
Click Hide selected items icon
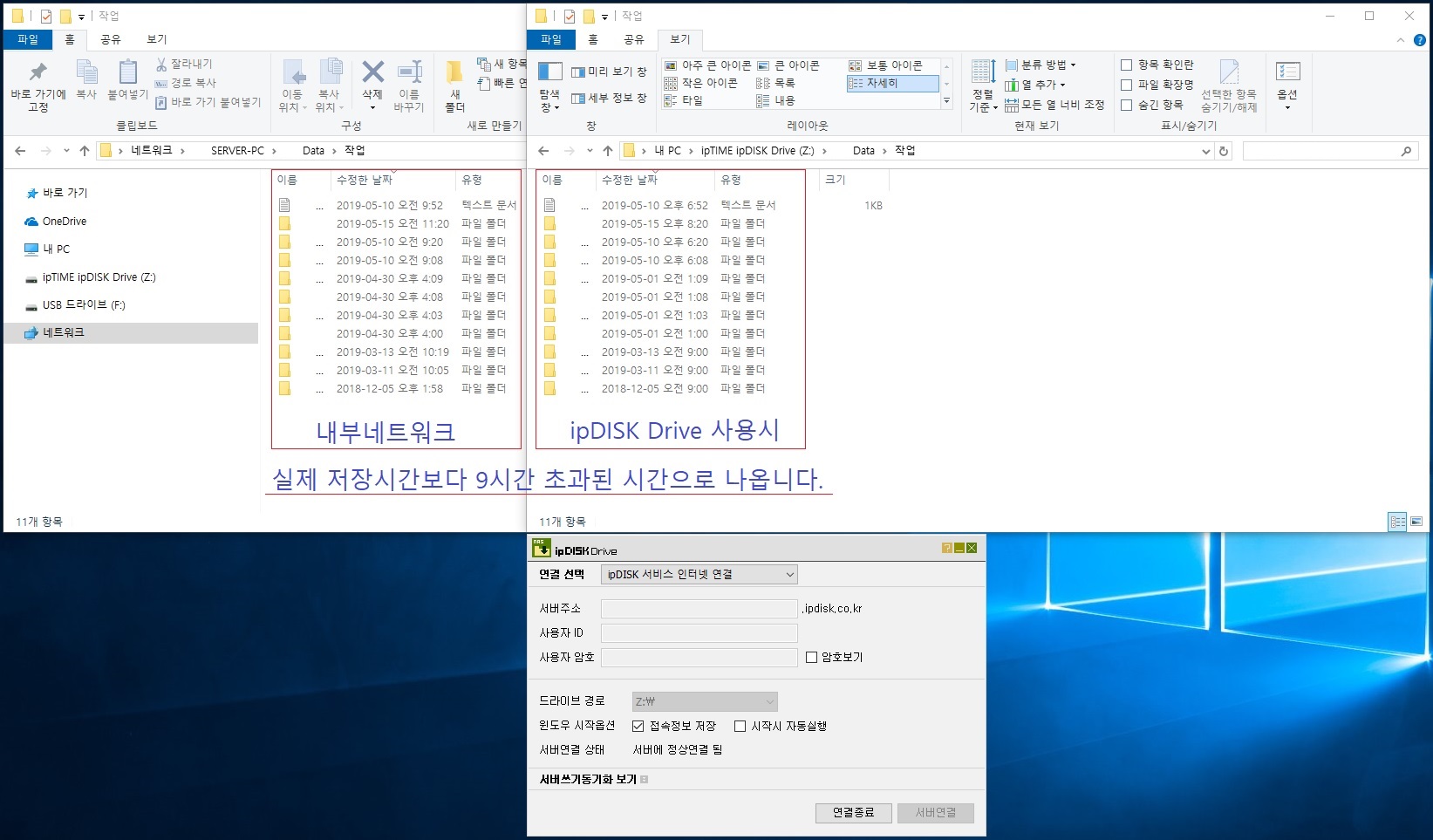1229,72
